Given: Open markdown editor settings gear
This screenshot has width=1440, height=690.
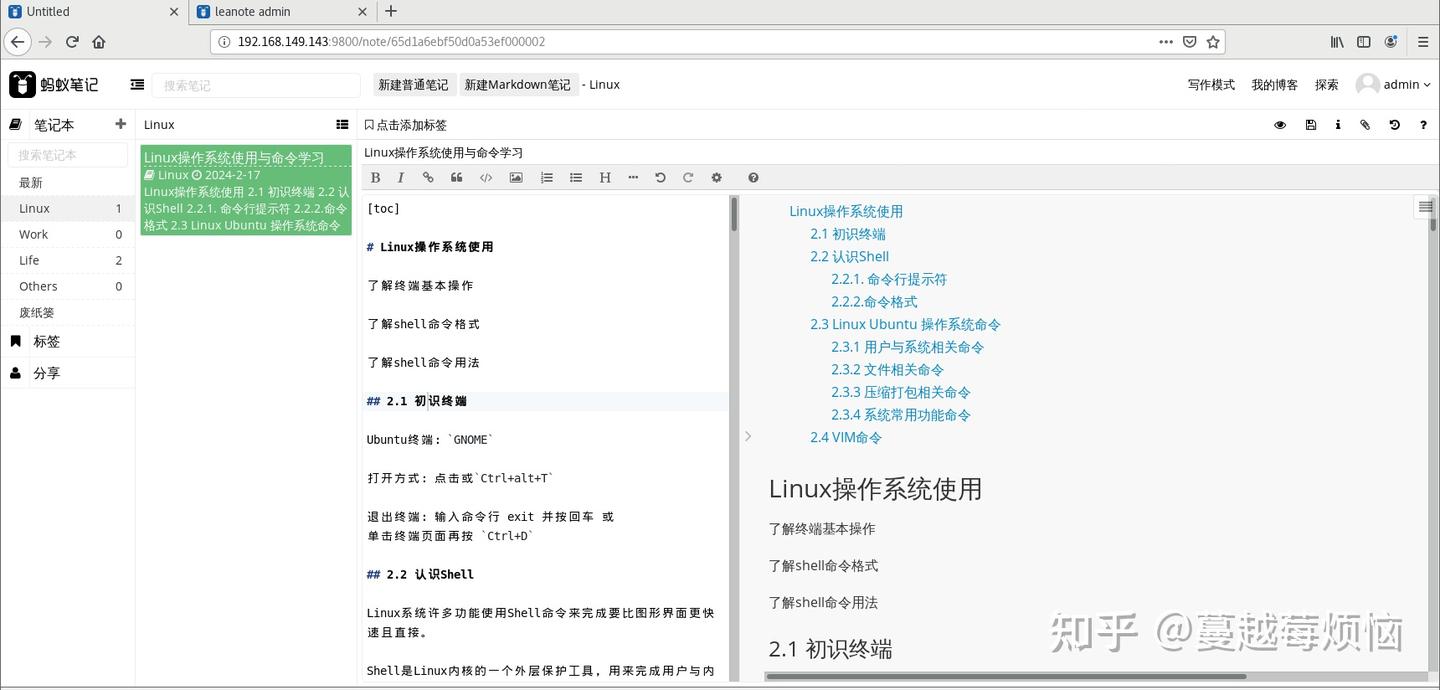Looking at the screenshot, I should [716, 178].
